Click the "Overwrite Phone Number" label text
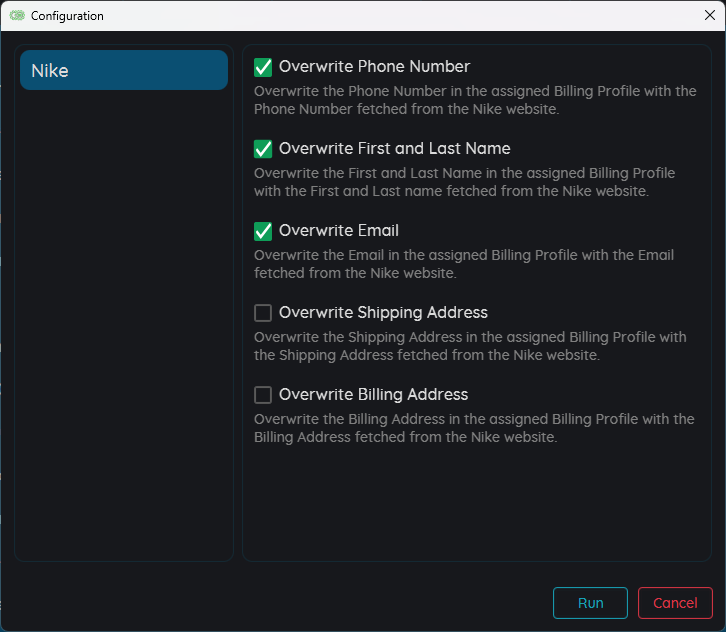This screenshot has height=632, width=726. (374, 67)
